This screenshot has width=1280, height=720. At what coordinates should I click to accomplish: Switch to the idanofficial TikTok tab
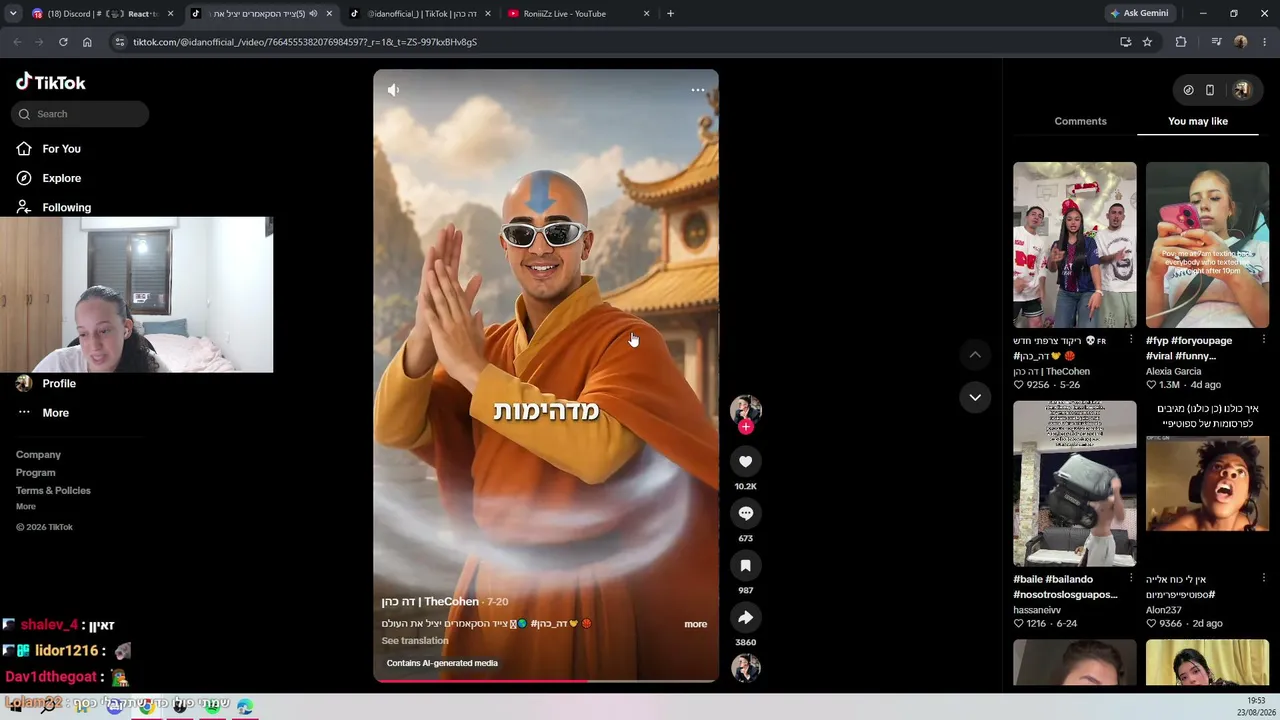420,14
